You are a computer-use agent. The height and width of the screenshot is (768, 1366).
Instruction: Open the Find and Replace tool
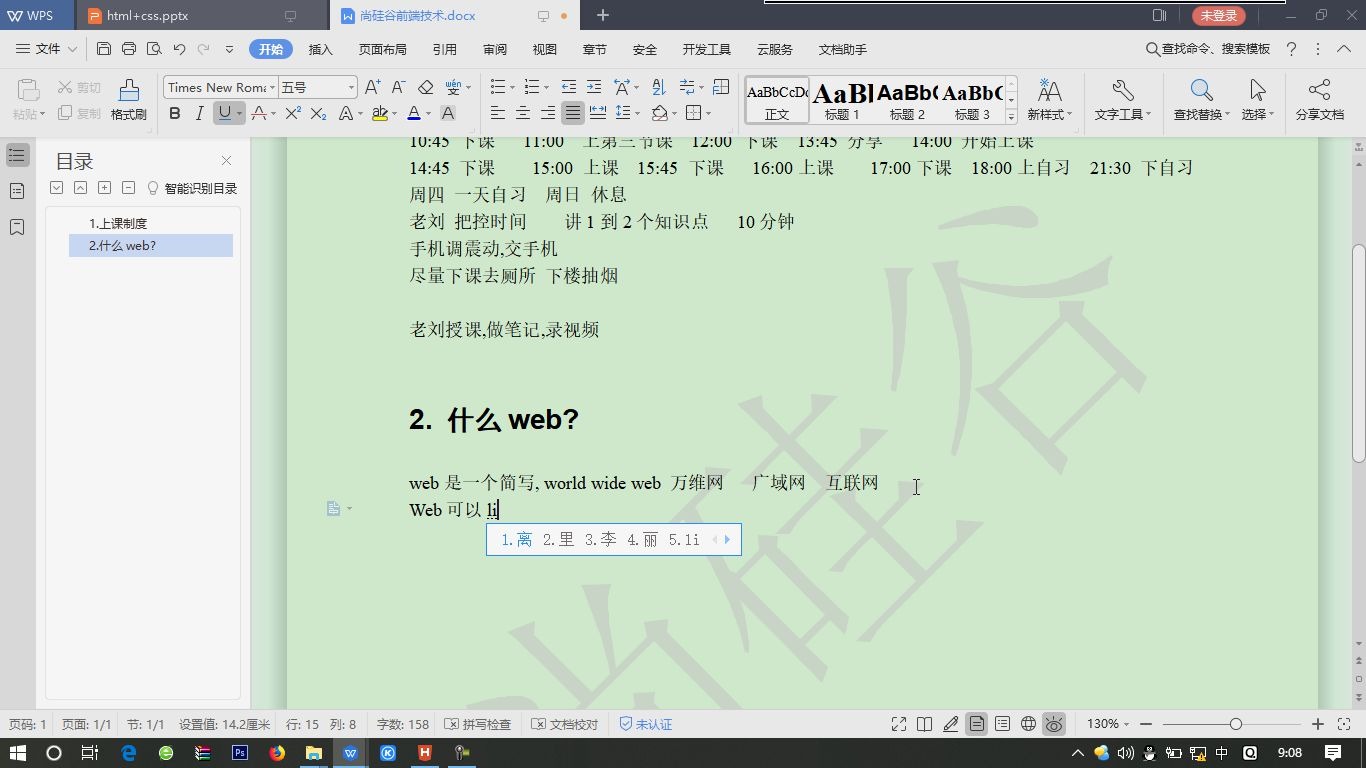coord(1198,97)
